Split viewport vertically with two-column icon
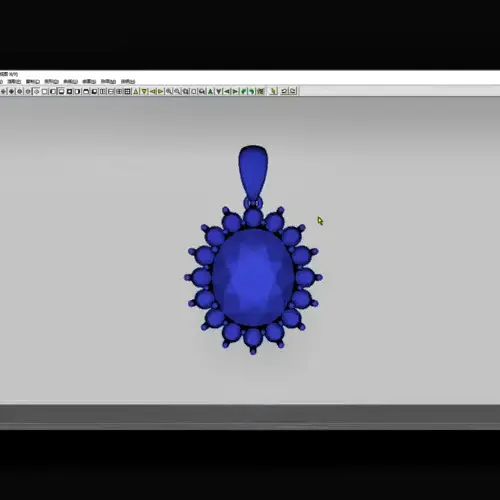Image resolution: width=500 pixels, height=500 pixels. [x=102, y=91]
